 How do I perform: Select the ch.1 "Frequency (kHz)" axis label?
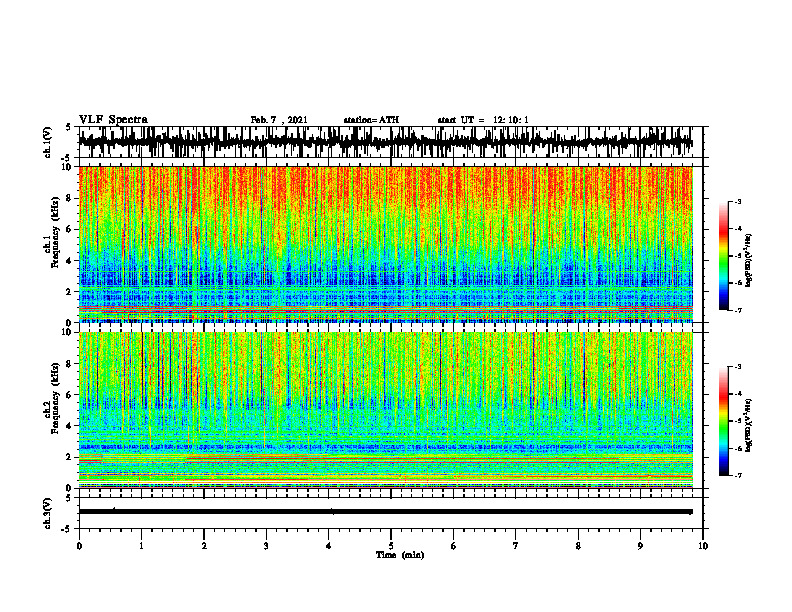56,232
